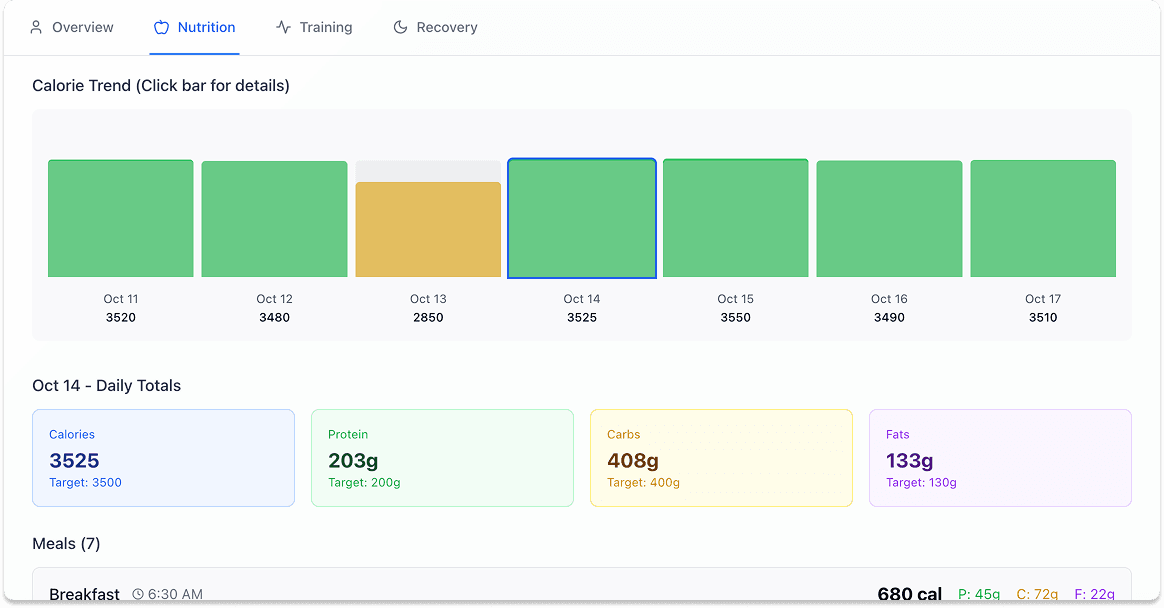Select the Oct 11 calorie bar

(121, 219)
